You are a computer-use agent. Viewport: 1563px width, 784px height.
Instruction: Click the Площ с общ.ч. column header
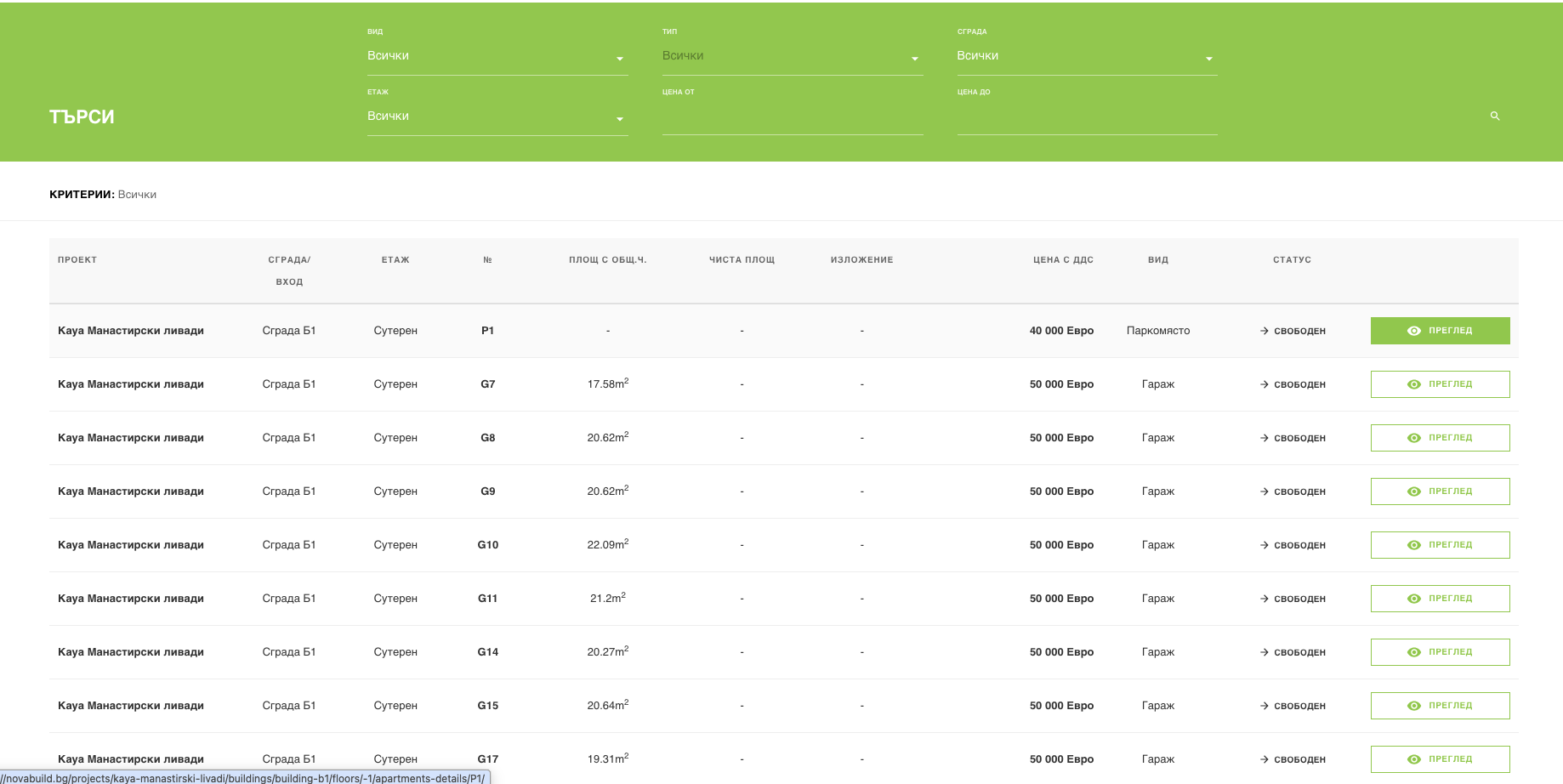(607, 260)
